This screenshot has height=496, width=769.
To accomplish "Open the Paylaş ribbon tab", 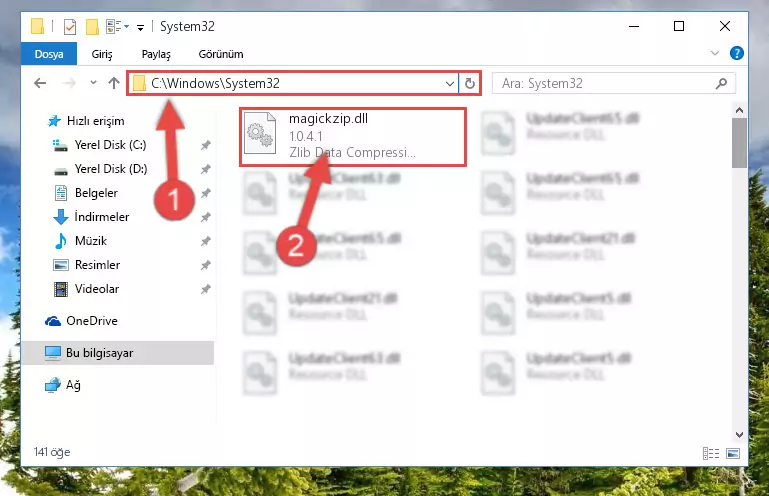I will click(156, 54).
